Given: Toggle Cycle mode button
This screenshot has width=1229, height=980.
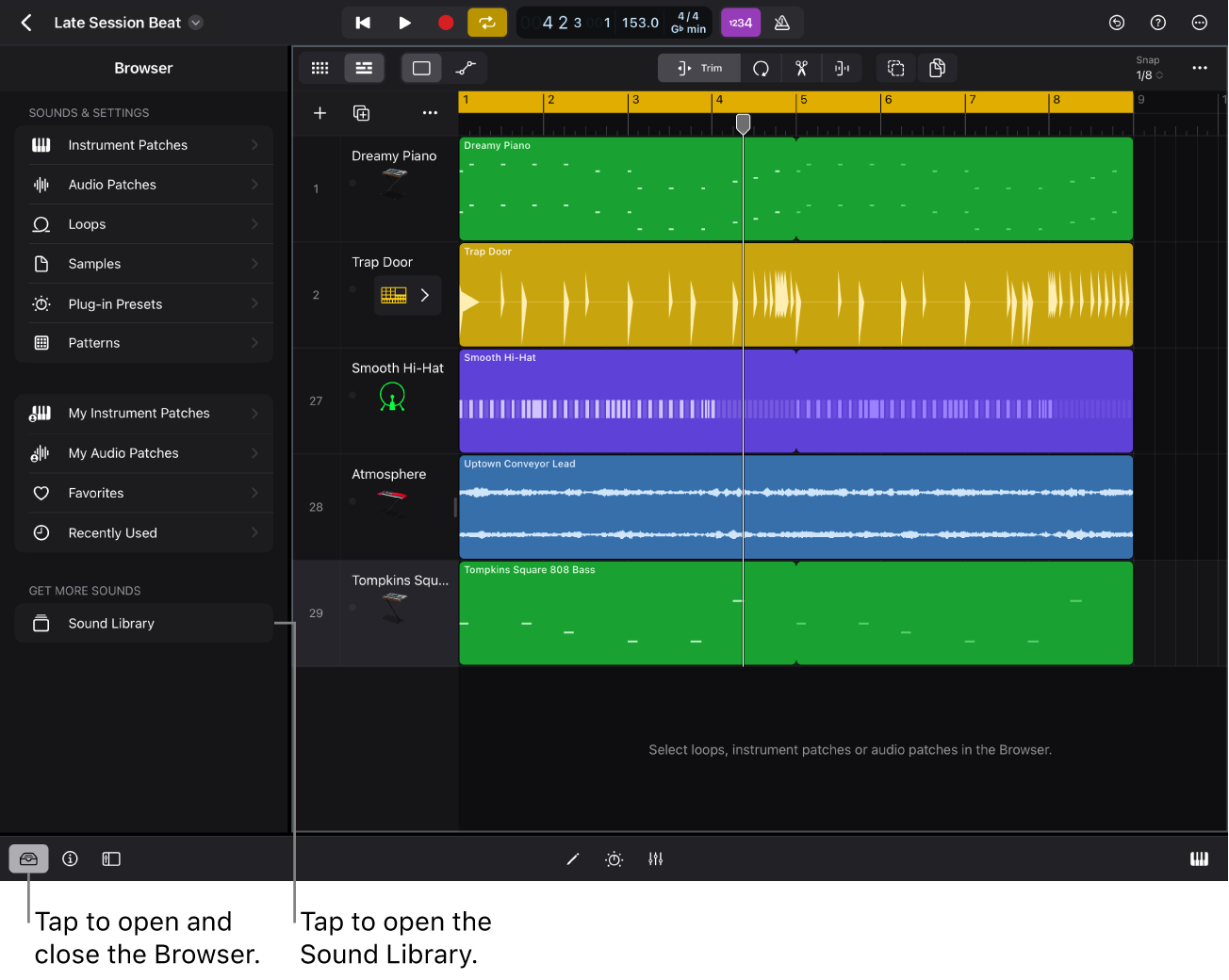Looking at the screenshot, I should point(487,23).
